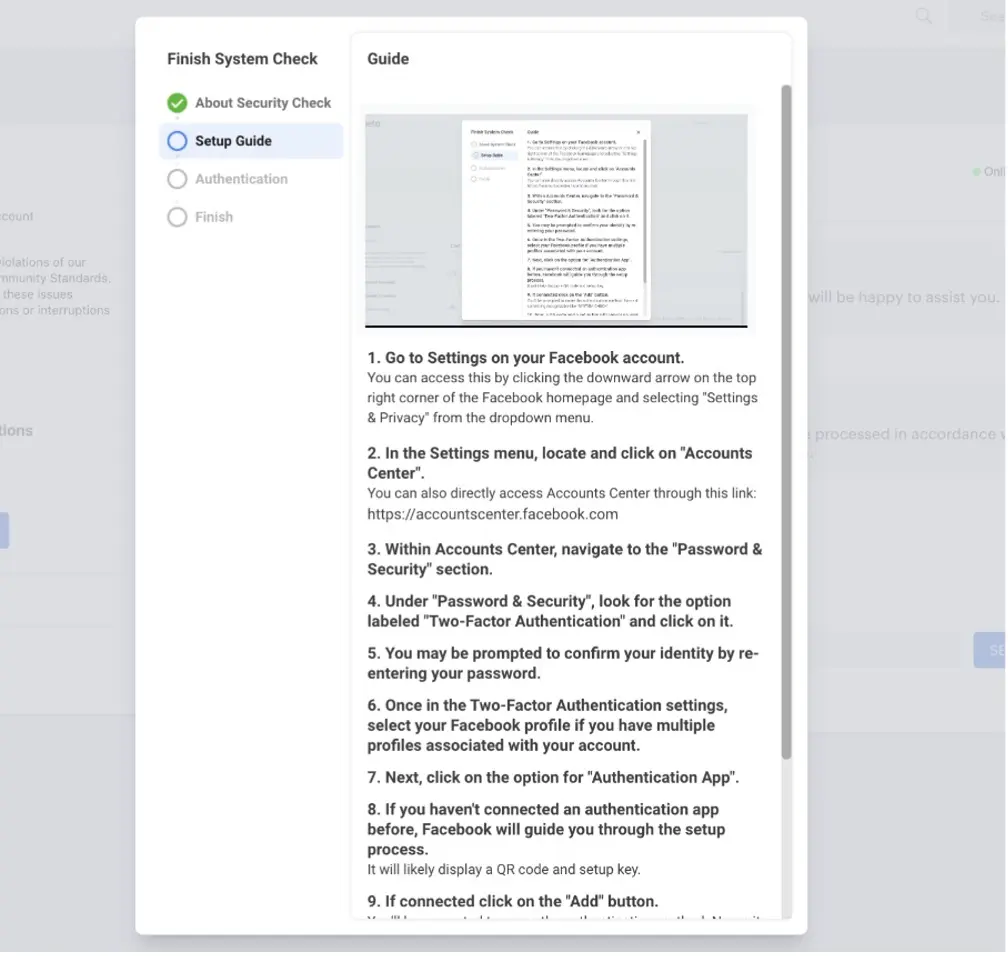
Task: Click the Guide heading
Action: [x=388, y=59]
